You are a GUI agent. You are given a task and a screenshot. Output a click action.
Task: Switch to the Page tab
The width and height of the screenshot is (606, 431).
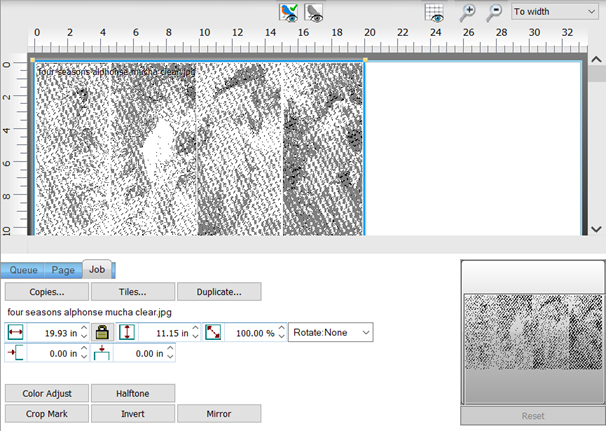click(x=63, y=270)
